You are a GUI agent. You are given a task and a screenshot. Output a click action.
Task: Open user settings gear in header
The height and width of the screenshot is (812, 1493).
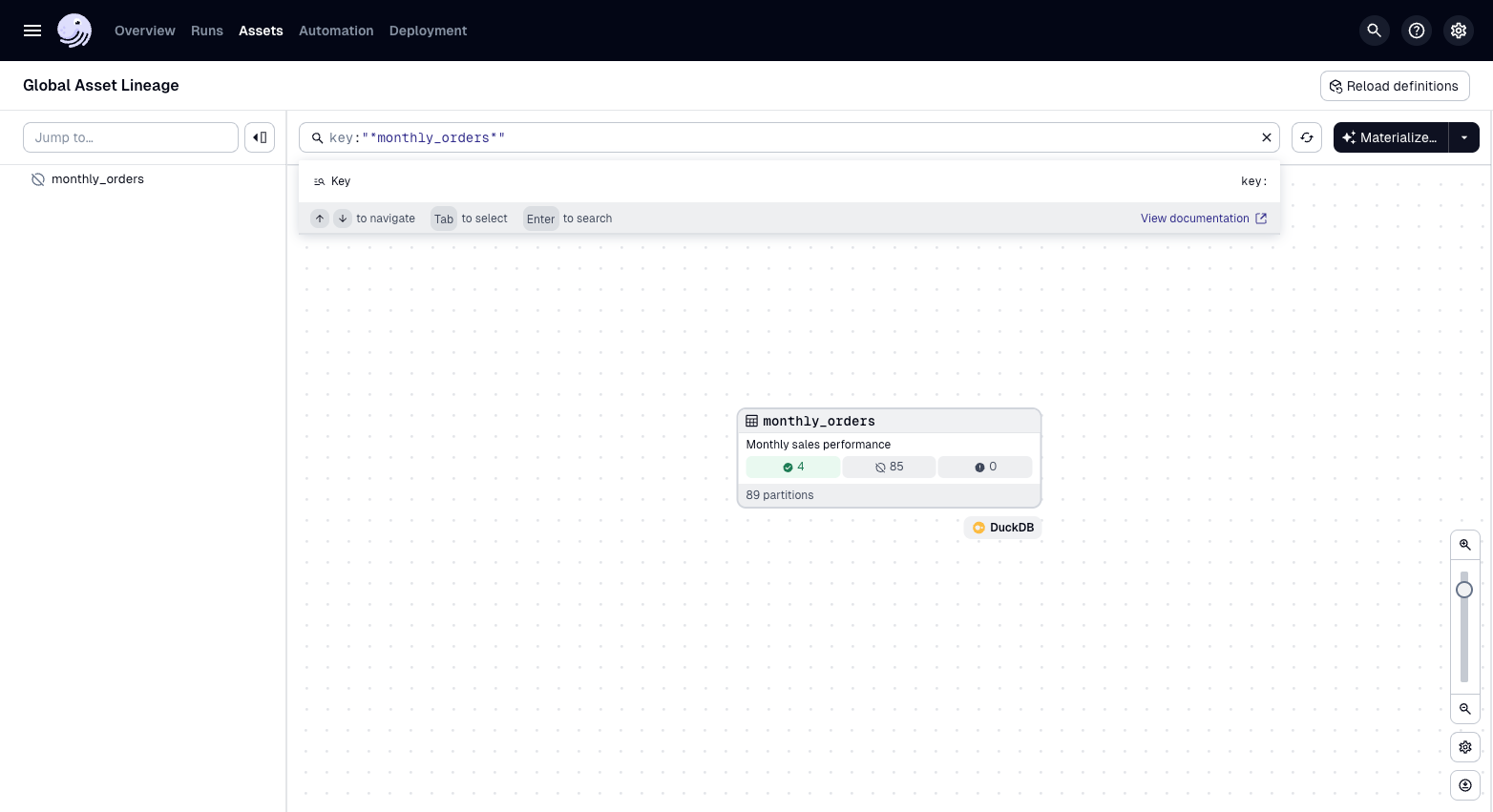[1459, 31]
